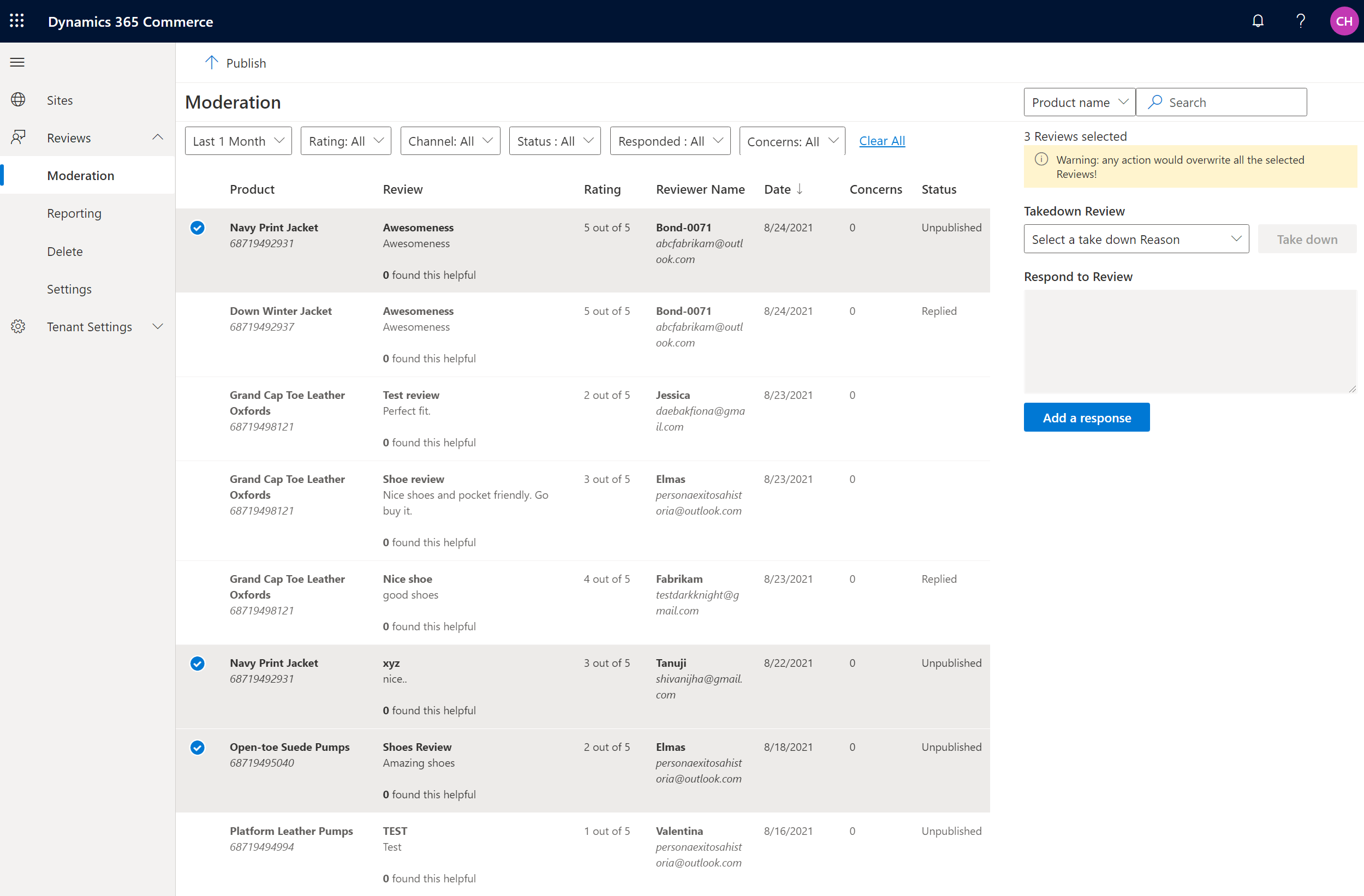Open the Moderation menu item
Image resolution: width=1364 pixels, height=896 pixels.
tap(80, 174)
